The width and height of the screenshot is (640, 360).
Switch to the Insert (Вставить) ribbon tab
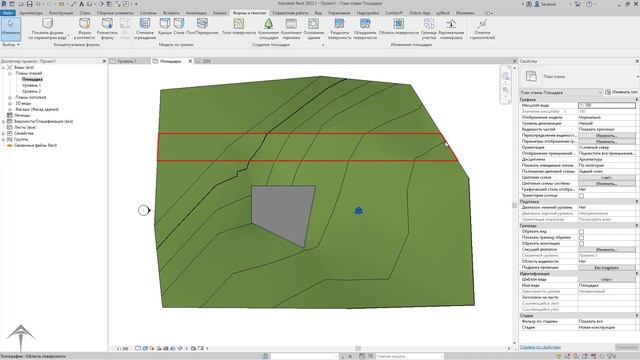coord(171,13)
